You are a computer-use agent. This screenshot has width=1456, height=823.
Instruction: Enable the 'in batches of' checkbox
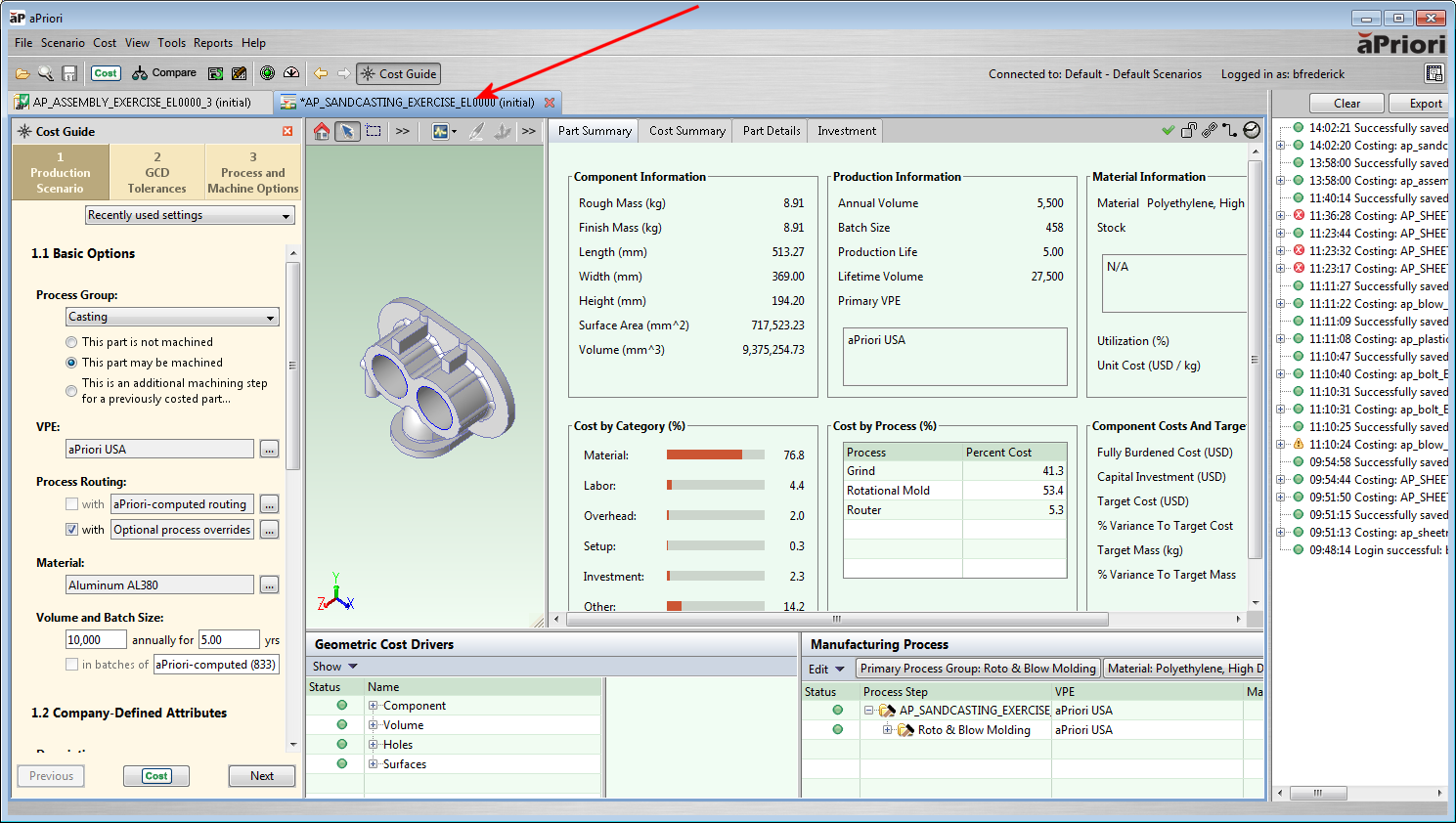(71, 665)
